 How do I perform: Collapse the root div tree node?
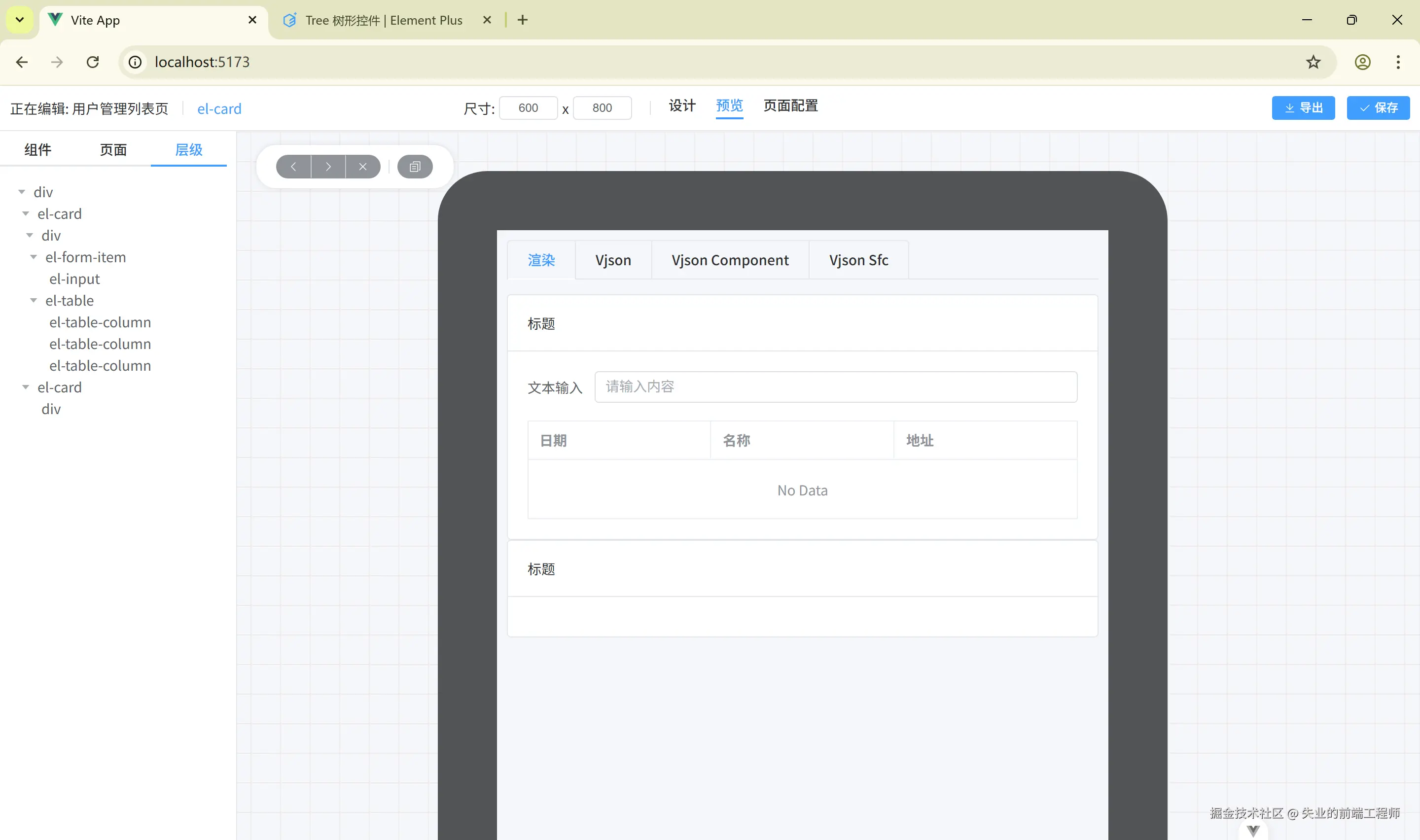22,192
